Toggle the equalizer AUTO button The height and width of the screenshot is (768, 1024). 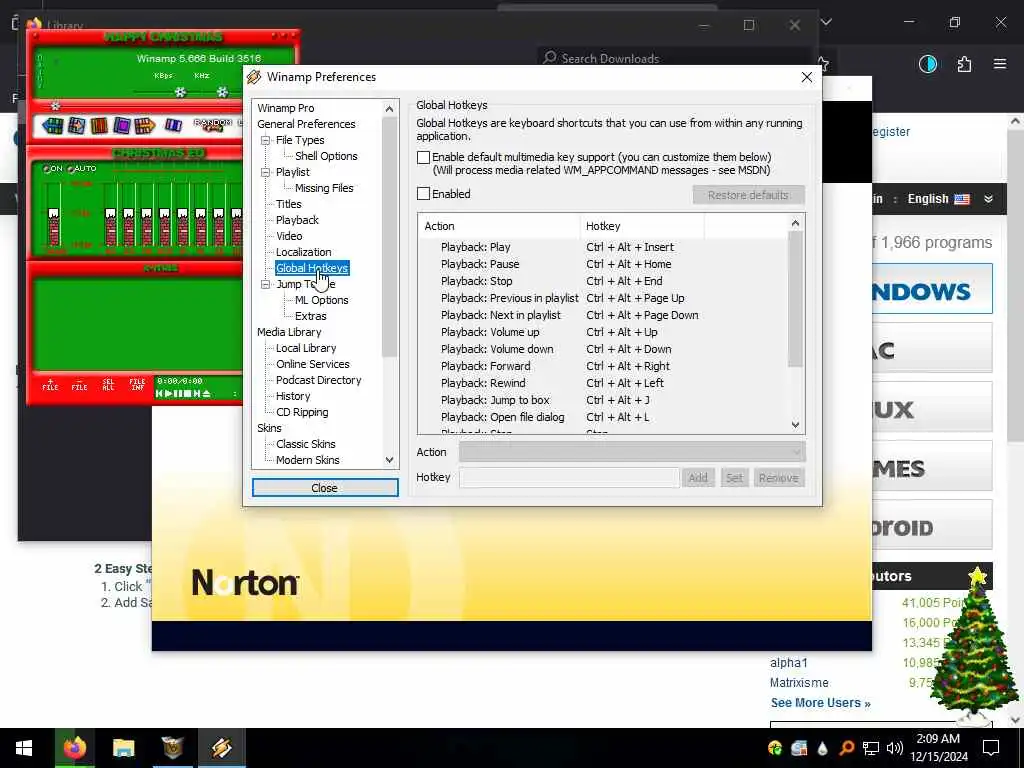[x=82, y=168]
